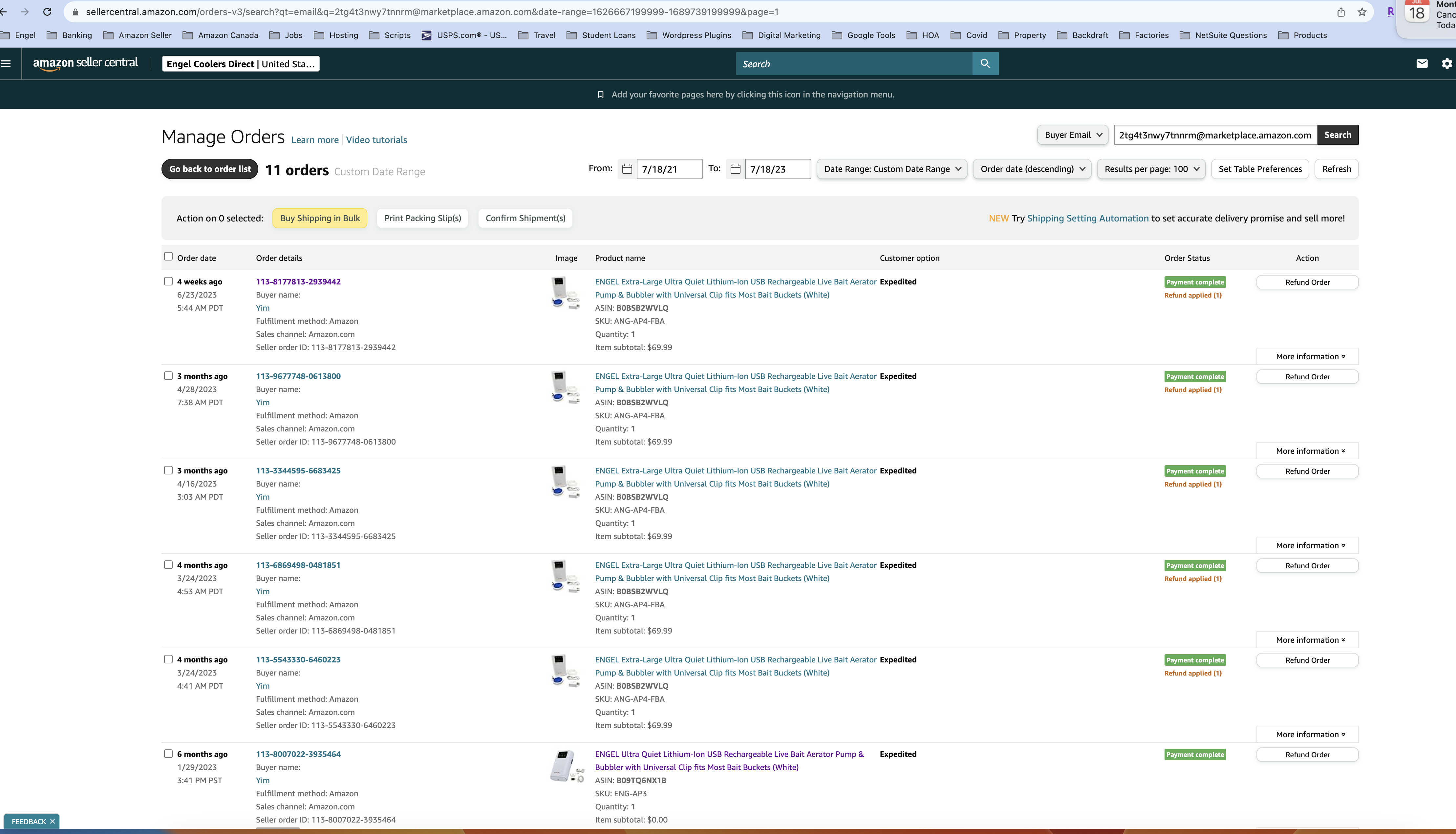This screenshot has width=1456, height=834.
Task: Click the From date field 7/18/21
Action: click(669, 169)
